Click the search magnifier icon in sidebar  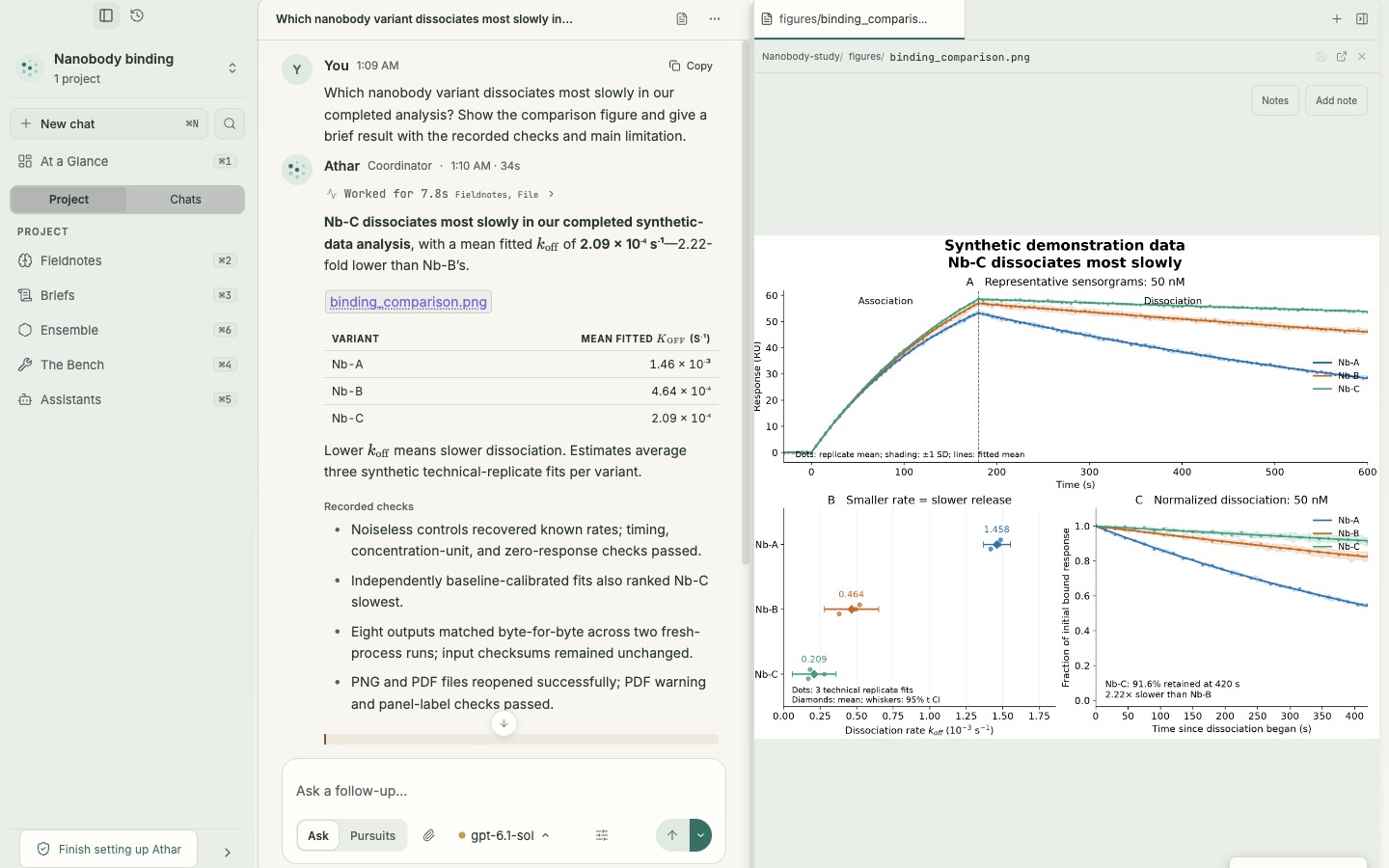[x=230, y=123]
